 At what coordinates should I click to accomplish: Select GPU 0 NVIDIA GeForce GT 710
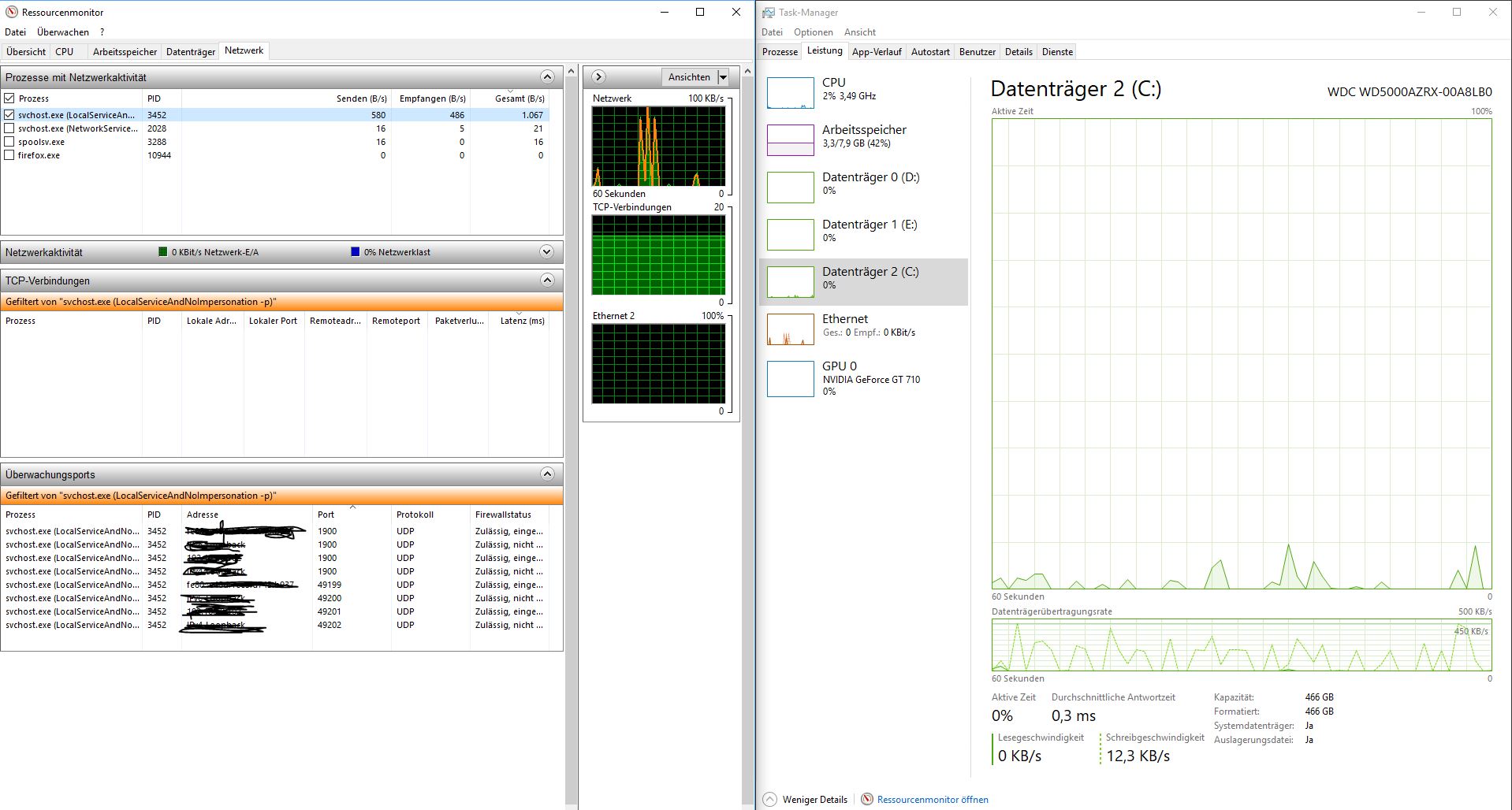[x=863, y=378]
